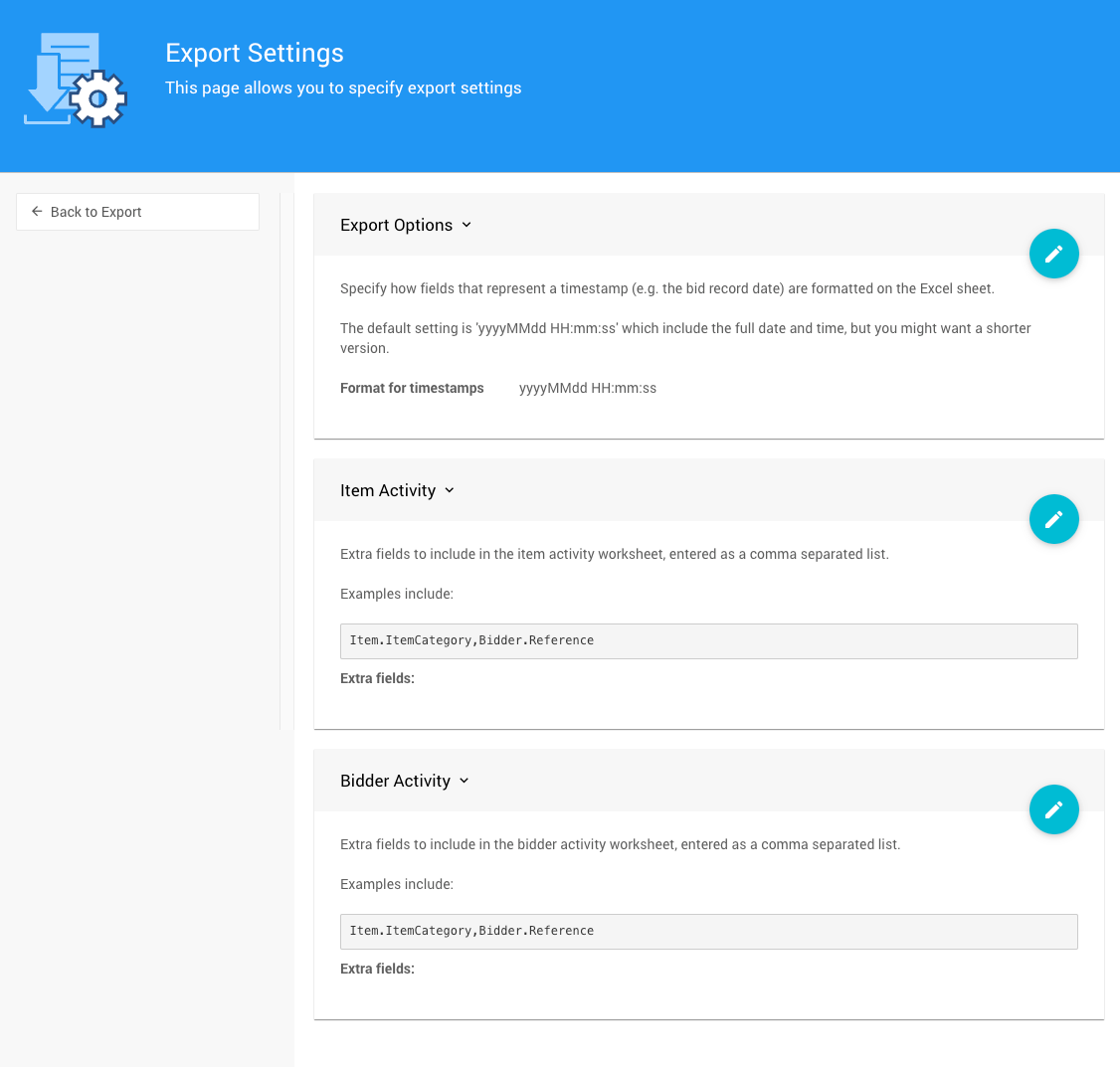Collapse Item Activity using its chevron
The height and width of the screenshot is (1067, 1120).
(x=450, y=490)
